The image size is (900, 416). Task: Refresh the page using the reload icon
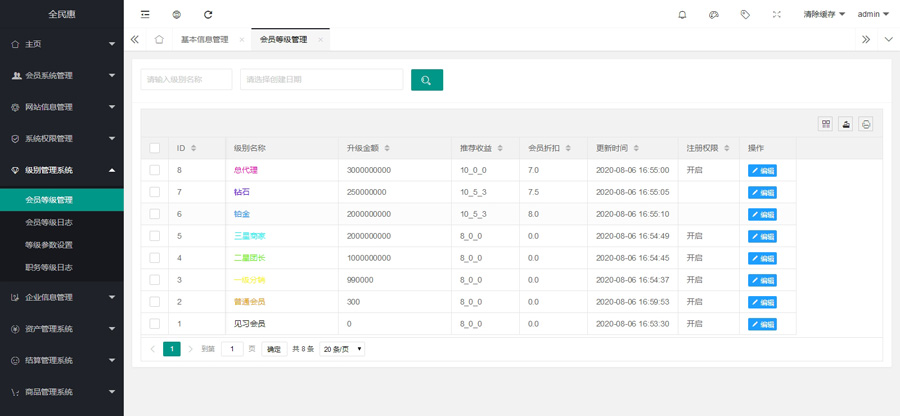pos(208,15)
